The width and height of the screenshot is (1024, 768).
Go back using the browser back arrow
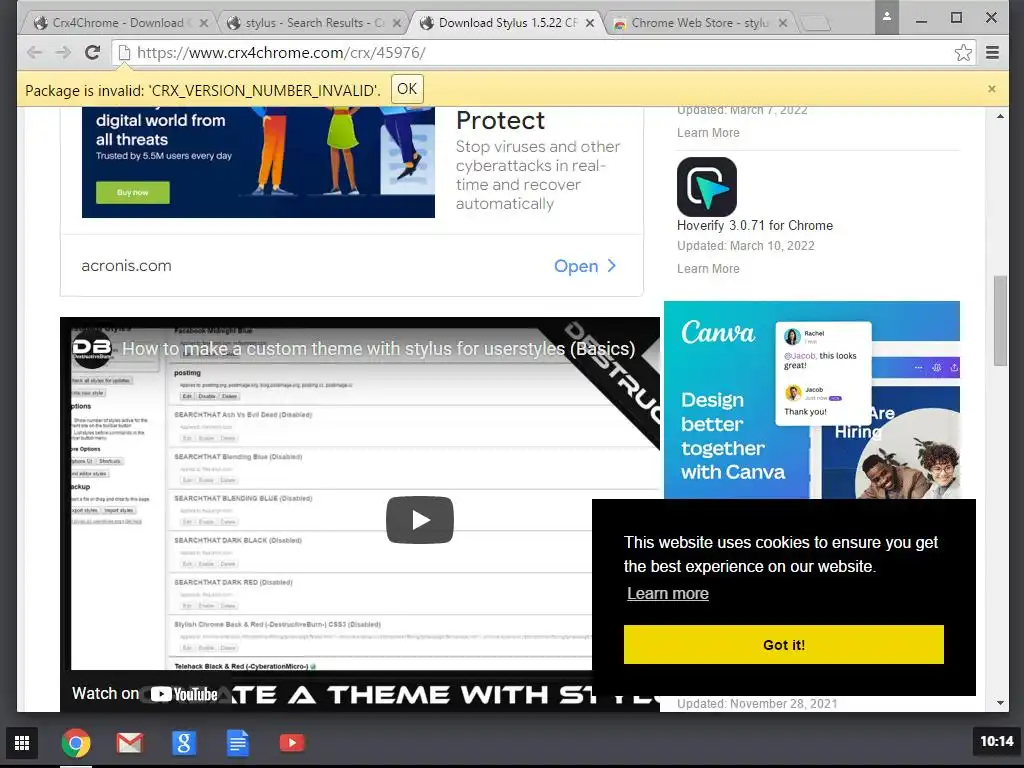point(35,53)
